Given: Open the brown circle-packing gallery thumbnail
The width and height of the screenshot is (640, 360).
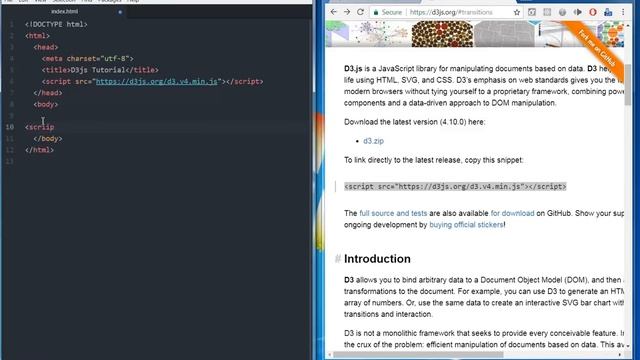Looking at the screenshot, I should pyautogui.click(x=442, y=34).
